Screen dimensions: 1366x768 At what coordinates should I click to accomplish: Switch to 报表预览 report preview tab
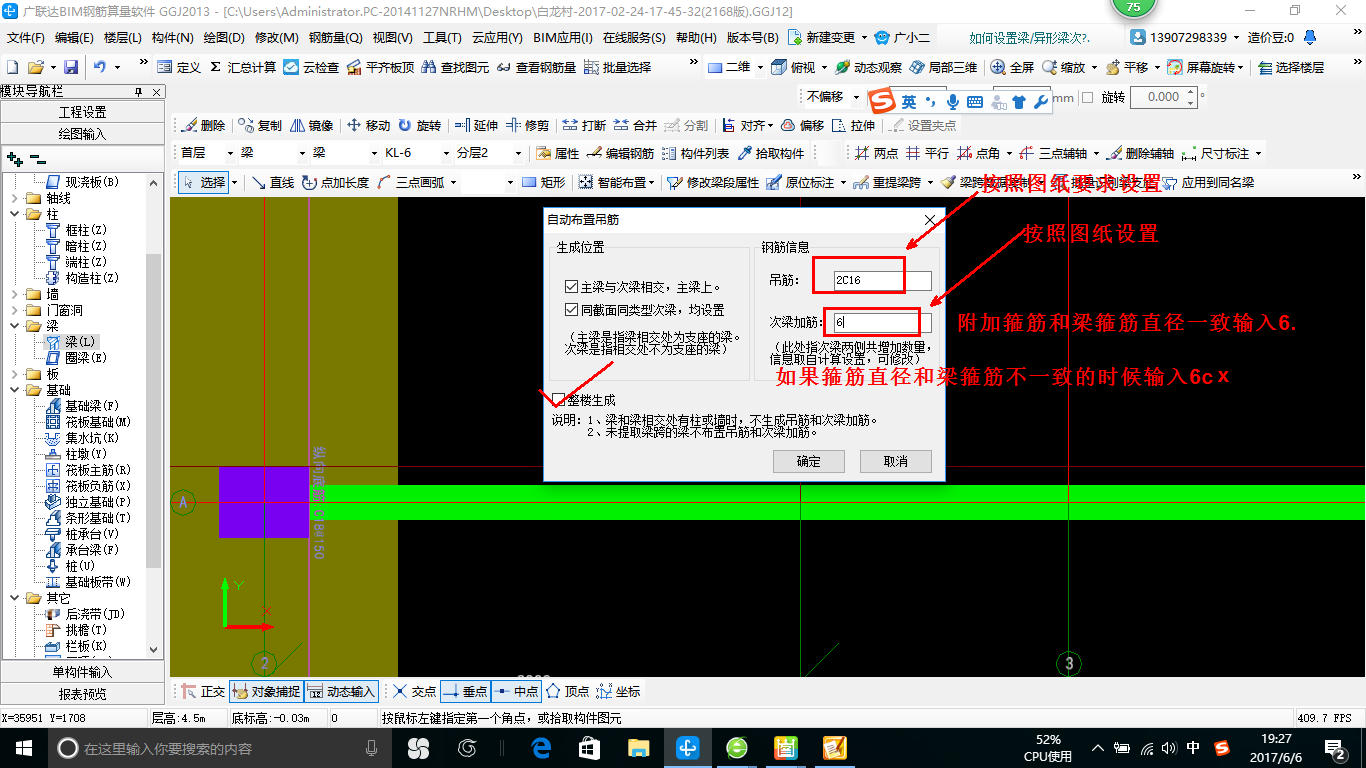(x=83, y=694)
